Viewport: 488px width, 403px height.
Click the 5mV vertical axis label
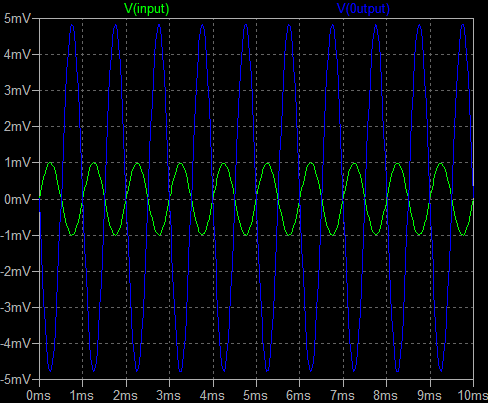pos(17,18)
